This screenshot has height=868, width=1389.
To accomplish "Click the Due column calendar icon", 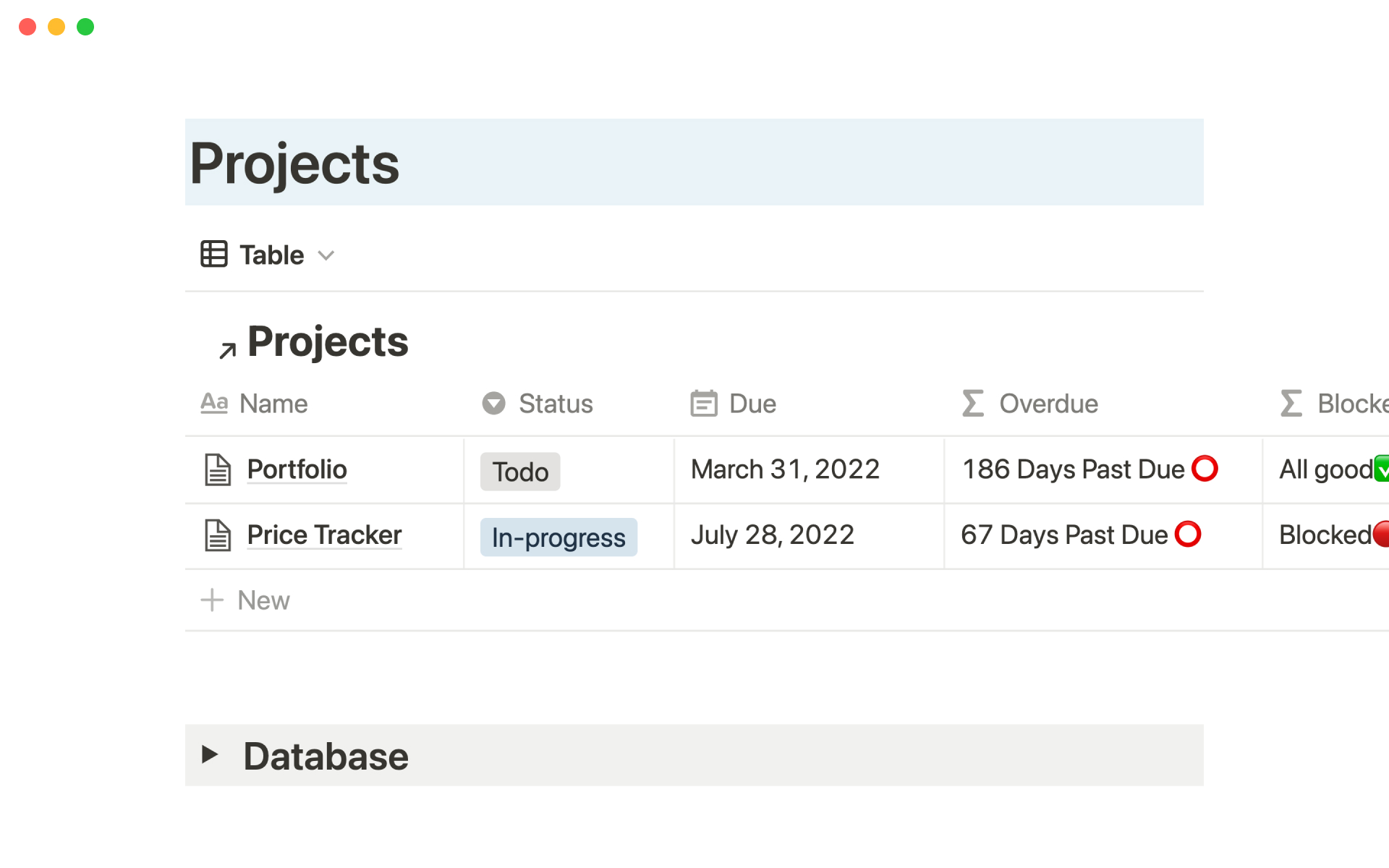I will coord(703,404).
